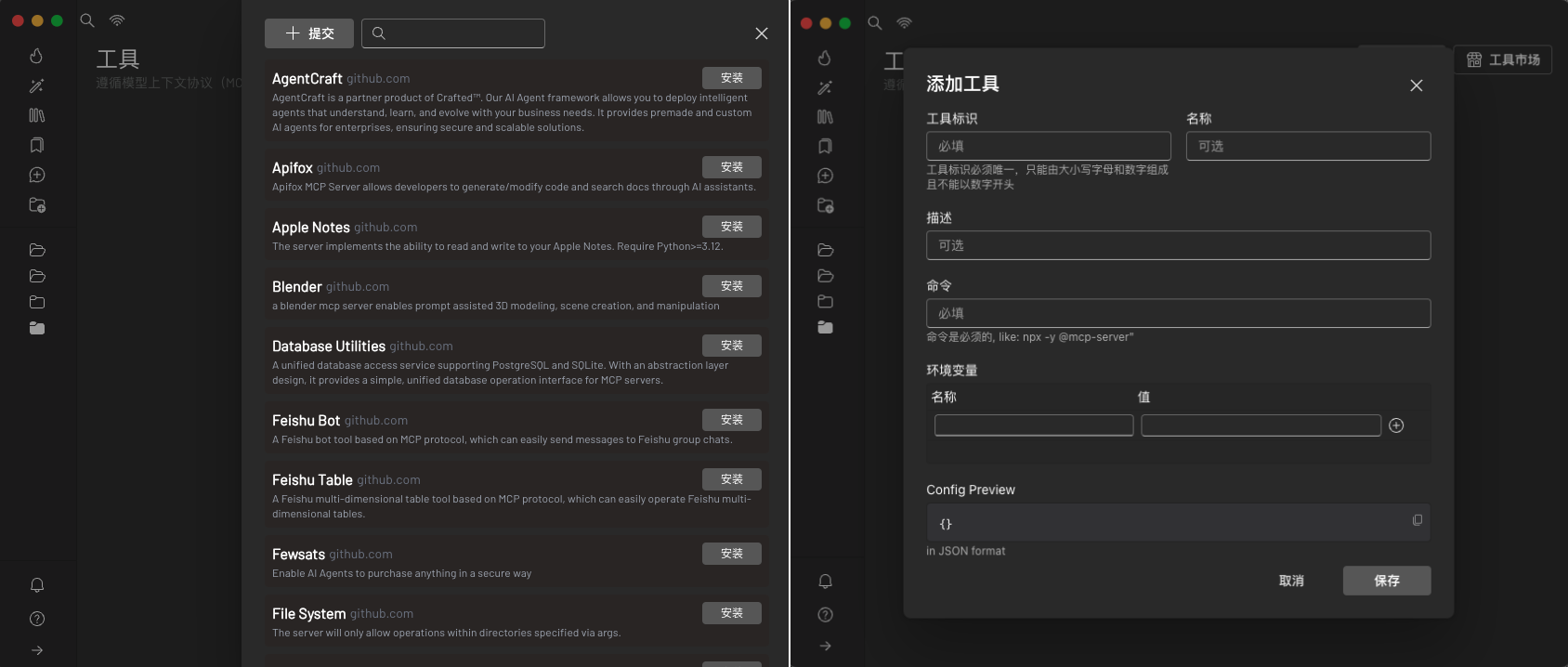Image resolution: width=1568 pixels, height=667 pixels.
Task: Open Feishu Table github.com link
Action: tap(388, 480)
